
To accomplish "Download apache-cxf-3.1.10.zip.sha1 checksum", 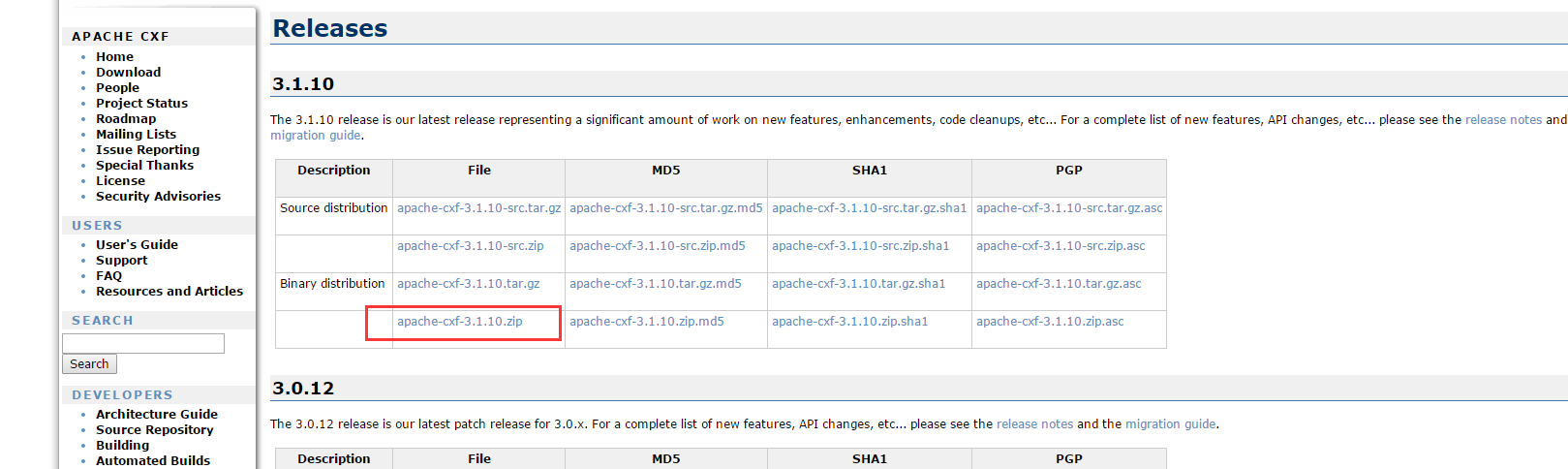I will (849, 322).
